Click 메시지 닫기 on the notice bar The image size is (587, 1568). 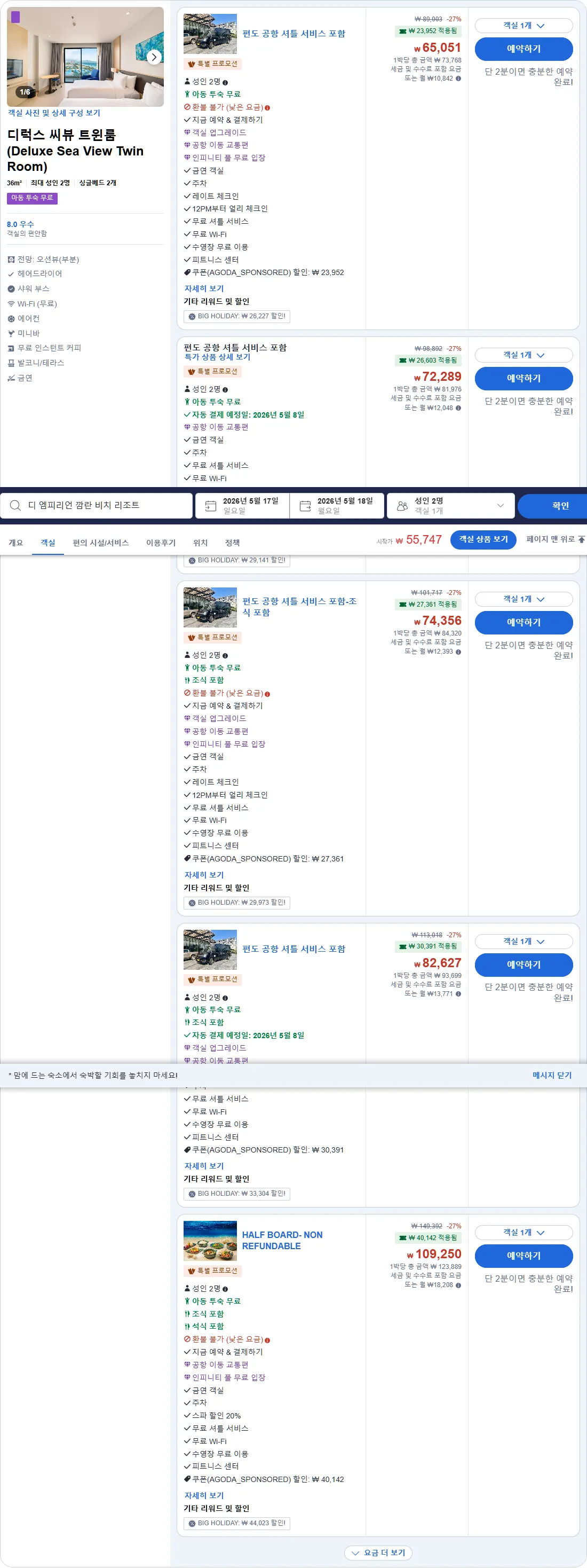coord(552,1076)
